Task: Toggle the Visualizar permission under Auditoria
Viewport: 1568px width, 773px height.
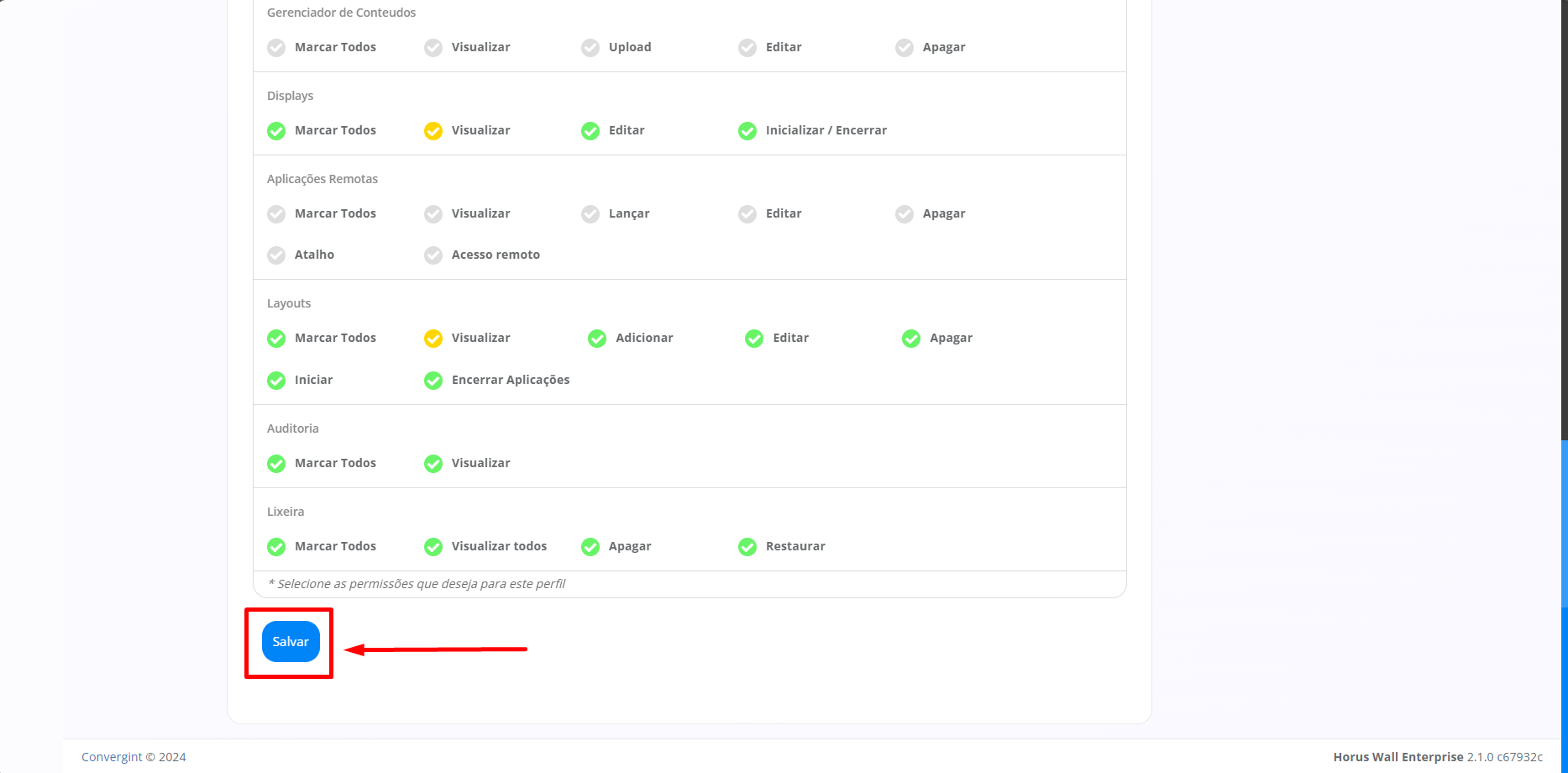Action: tap(433, 463)
